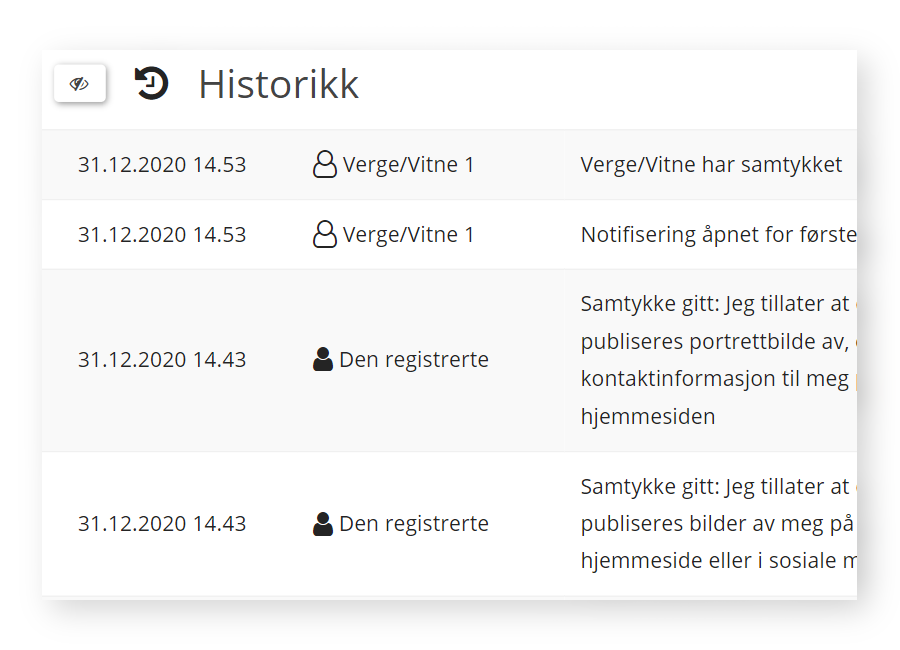Click the solid user icon in the 'publiseres bilder av meg' row
900x650 pixels.
click(x=323, y=524)
